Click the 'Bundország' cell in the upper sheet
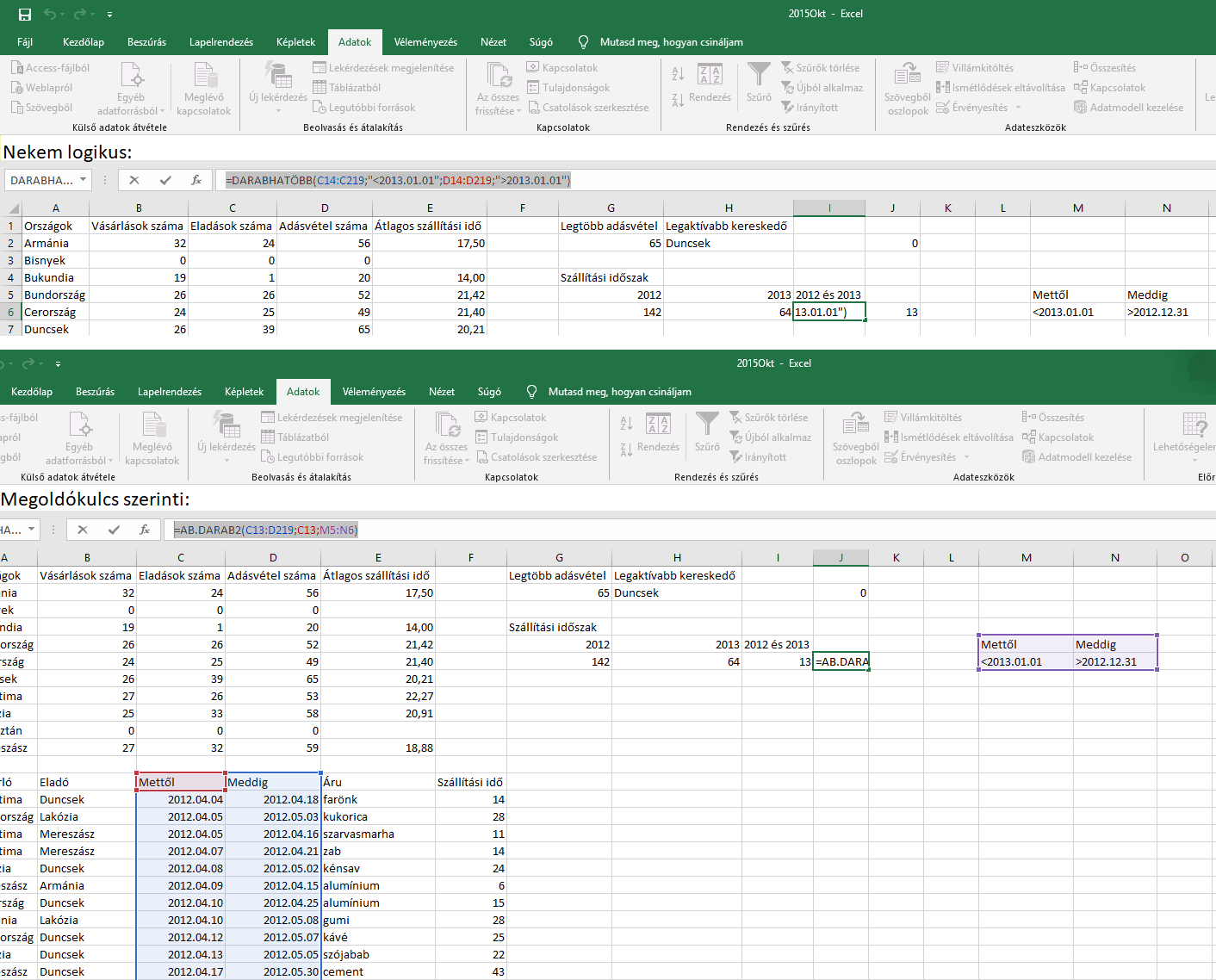The image size is (1216, 980). pyautogui.click(x=55, y=295)
